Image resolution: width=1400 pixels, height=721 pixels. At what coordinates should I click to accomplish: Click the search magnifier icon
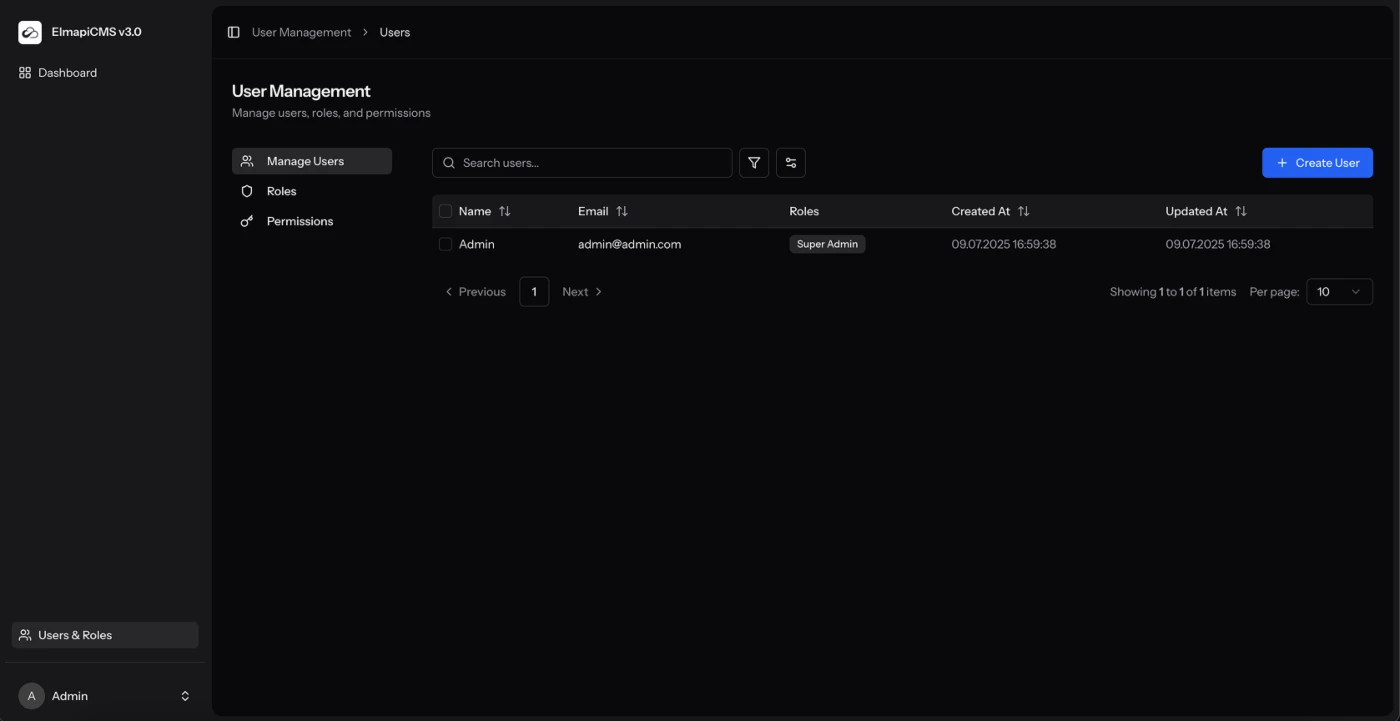pos(449,163)
